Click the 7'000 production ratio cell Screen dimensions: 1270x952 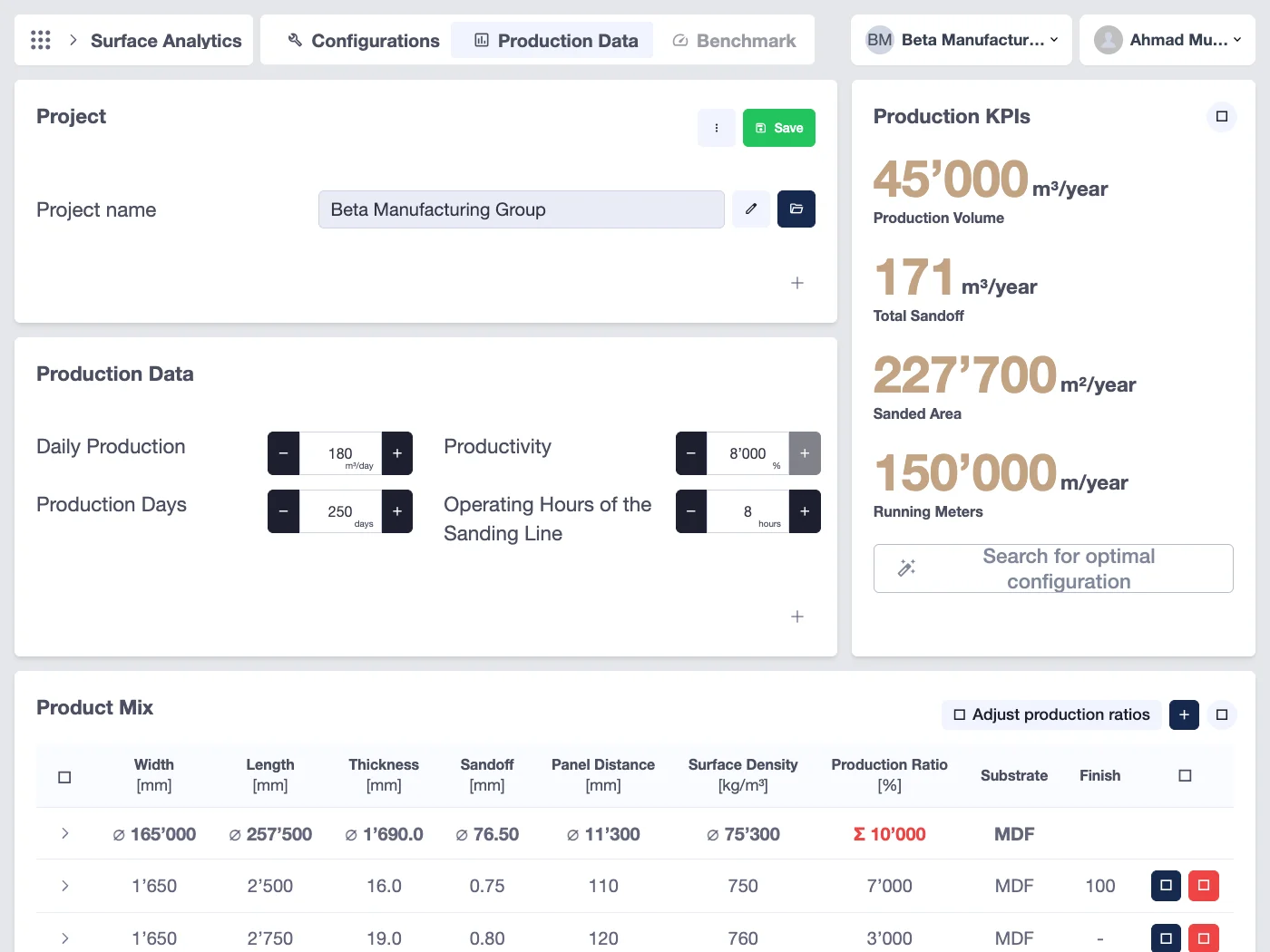(x=889, y=886)
